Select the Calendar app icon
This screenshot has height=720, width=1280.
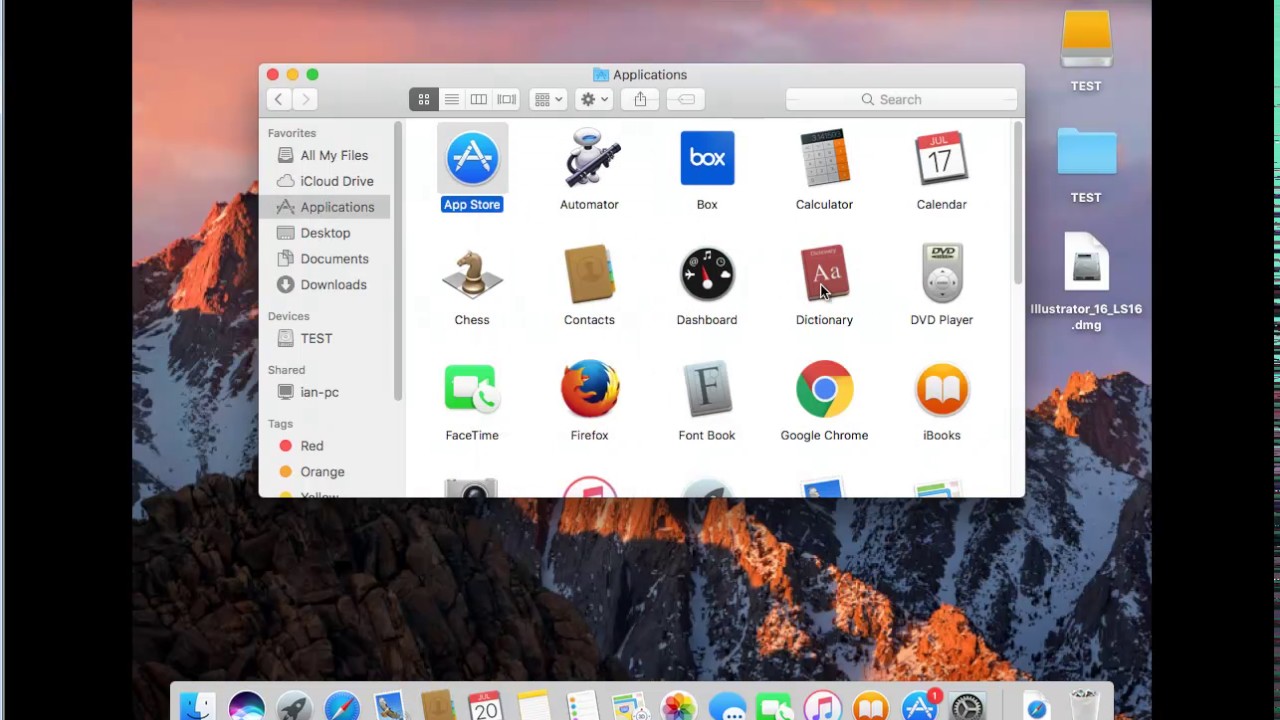(x=941, y=158)
